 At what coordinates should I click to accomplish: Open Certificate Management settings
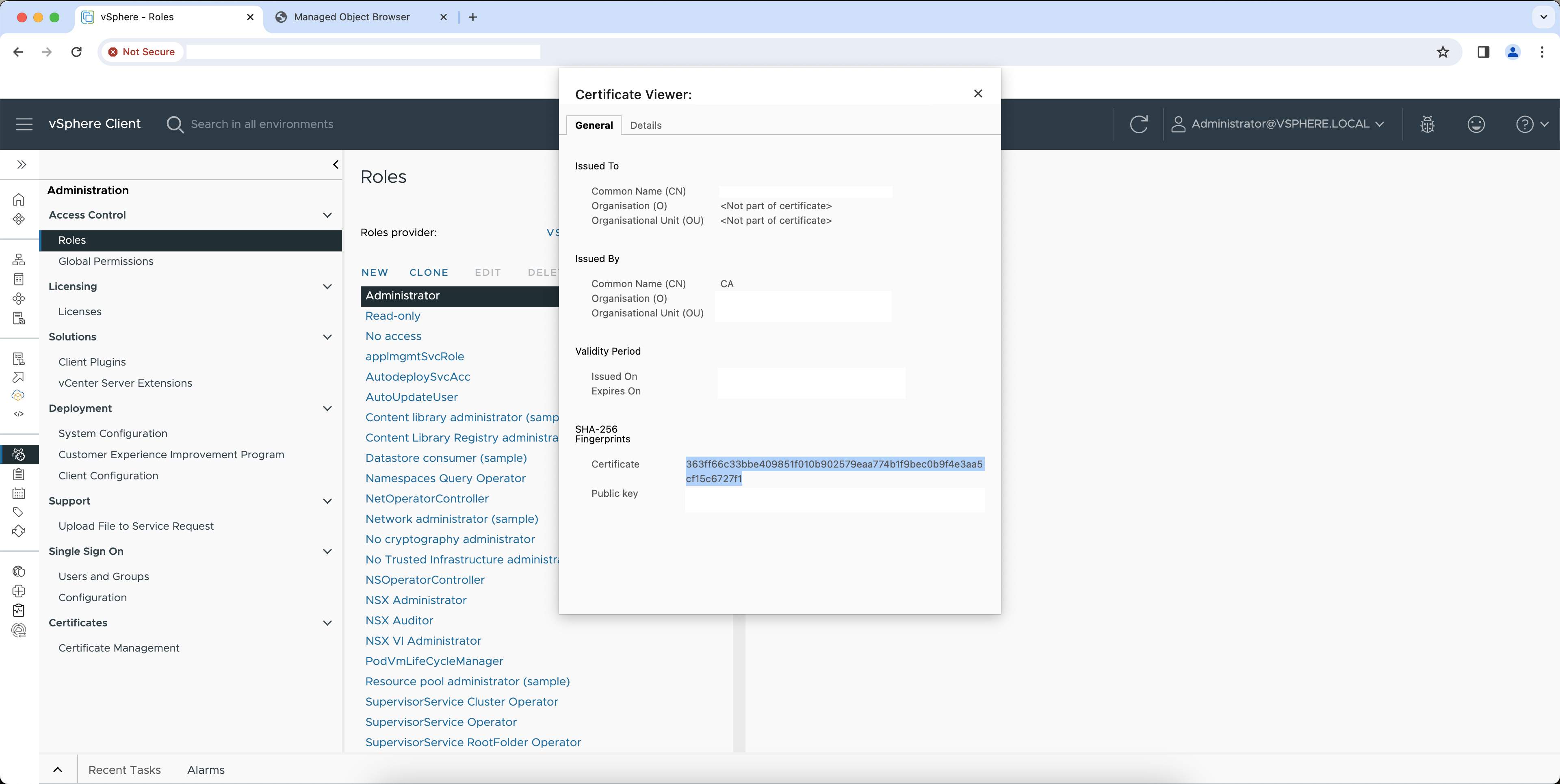click(119, 647)
